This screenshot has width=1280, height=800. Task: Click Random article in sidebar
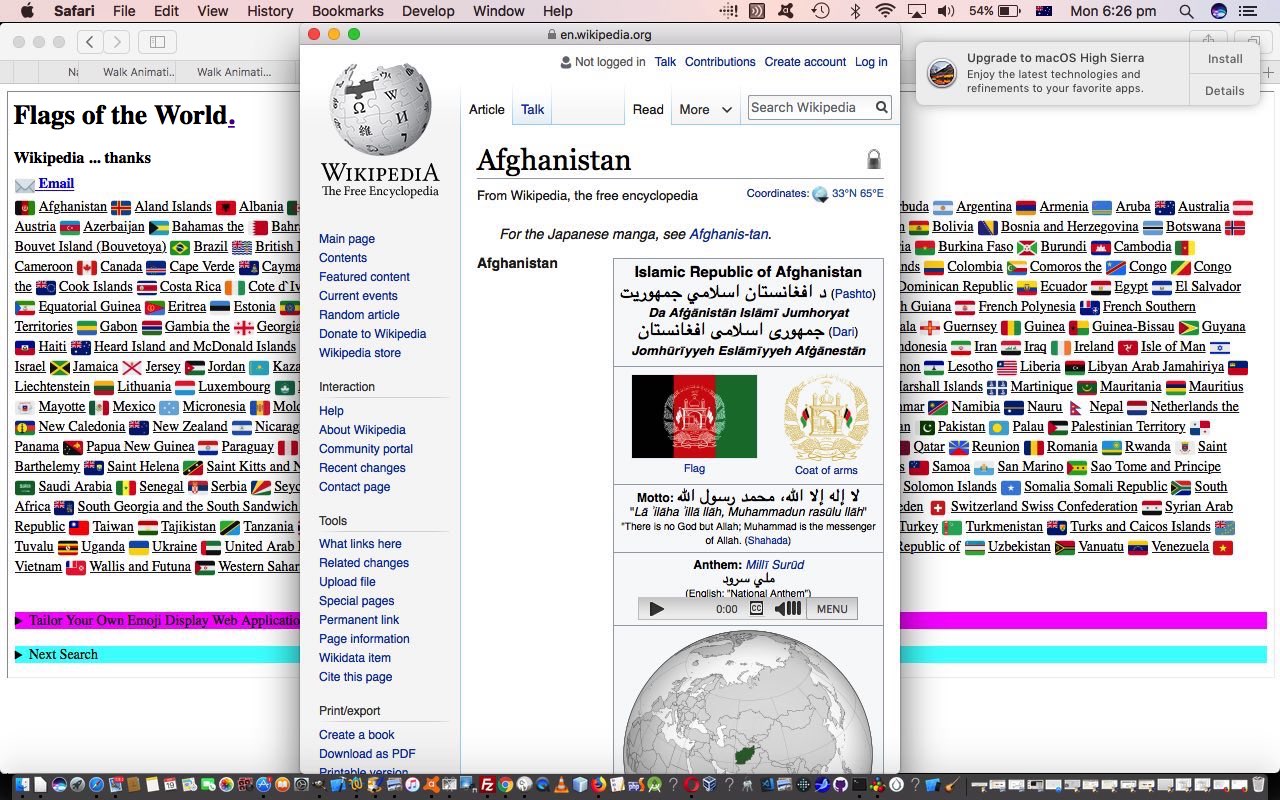tap(359, 315)
